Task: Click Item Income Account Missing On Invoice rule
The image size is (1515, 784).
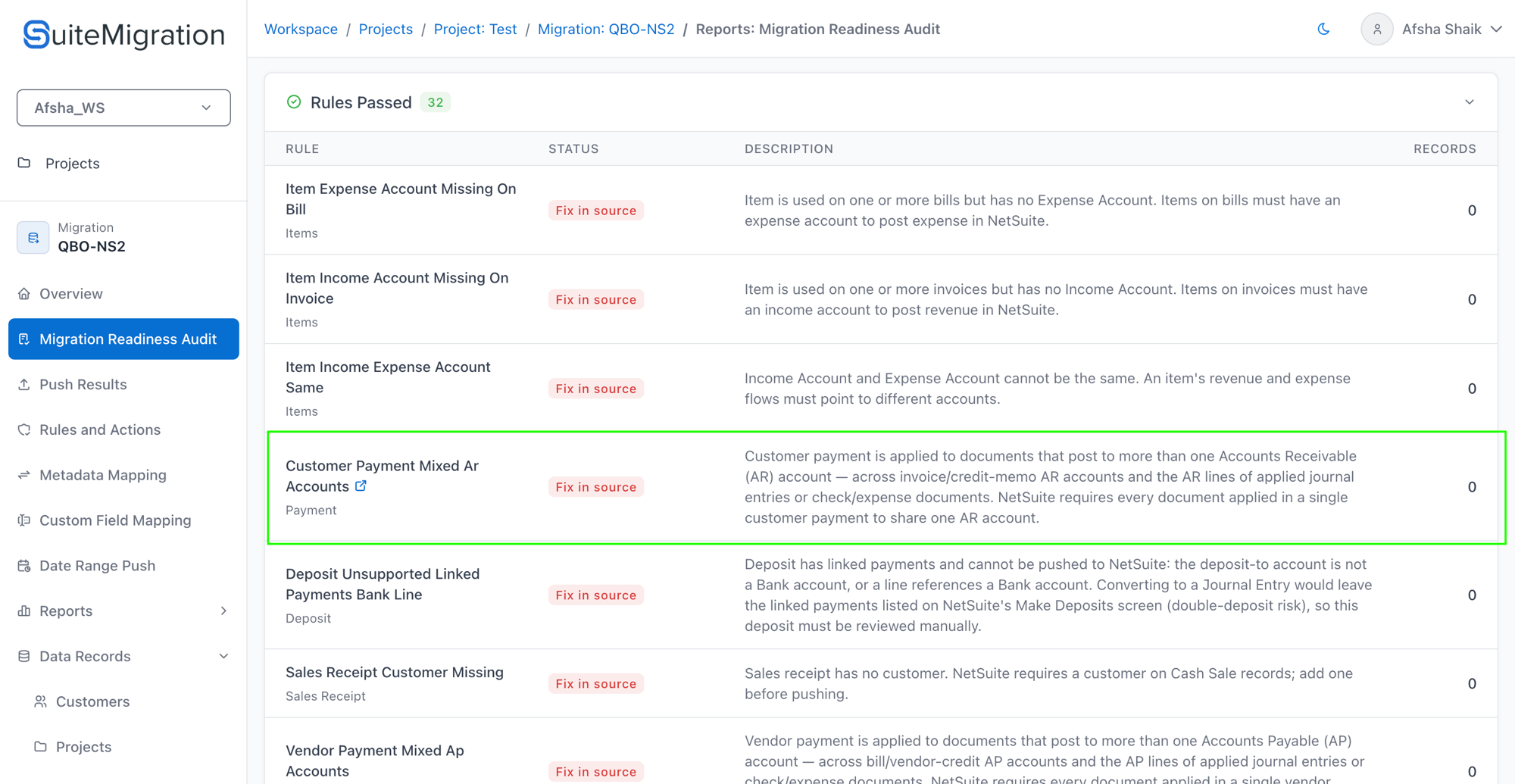Action: tap(397, 288)
